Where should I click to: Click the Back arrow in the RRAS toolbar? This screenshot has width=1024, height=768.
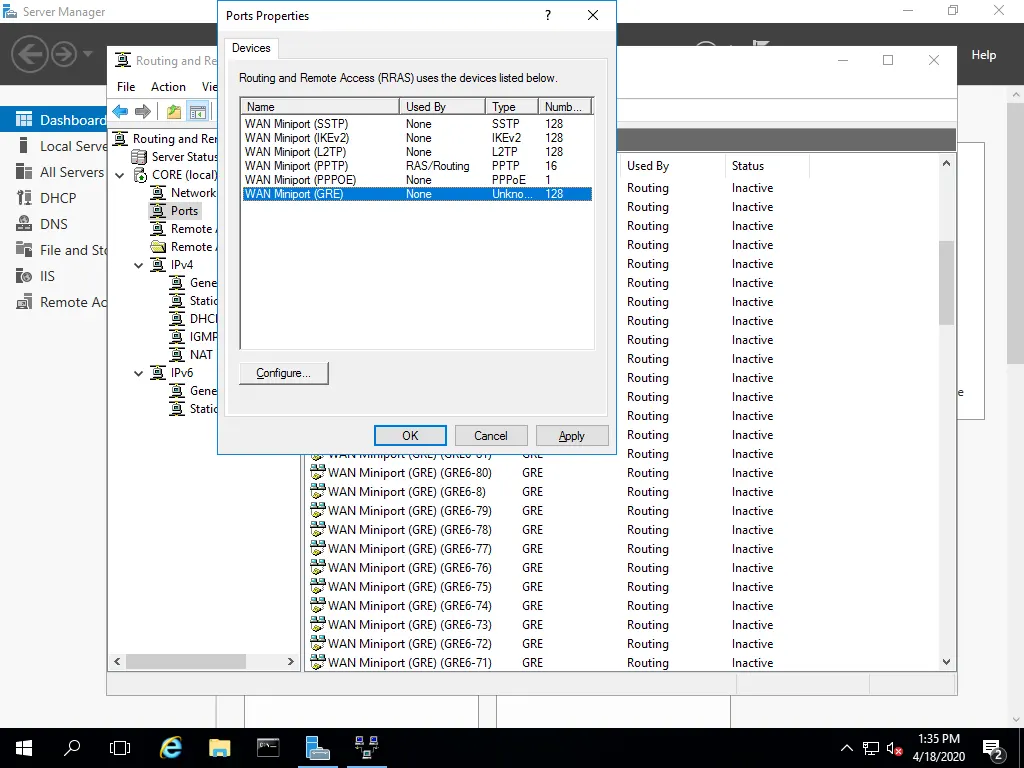pyautogui.click(x=120, y=112)
